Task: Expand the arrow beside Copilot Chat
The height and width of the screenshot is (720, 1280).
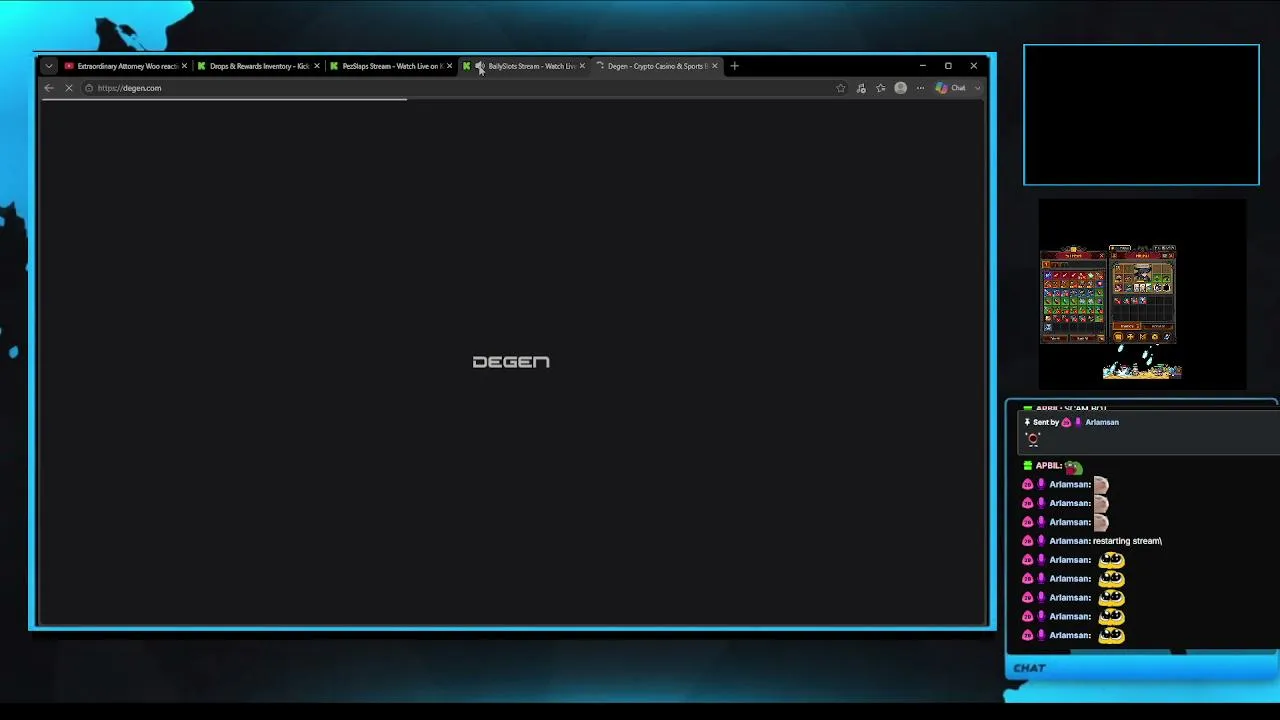Action: point(977,88)
